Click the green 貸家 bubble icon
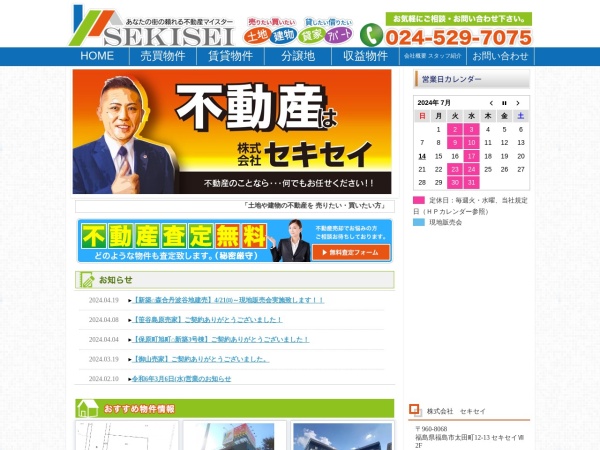The width and height of the screenshot is (600, 450). (311, 36)
